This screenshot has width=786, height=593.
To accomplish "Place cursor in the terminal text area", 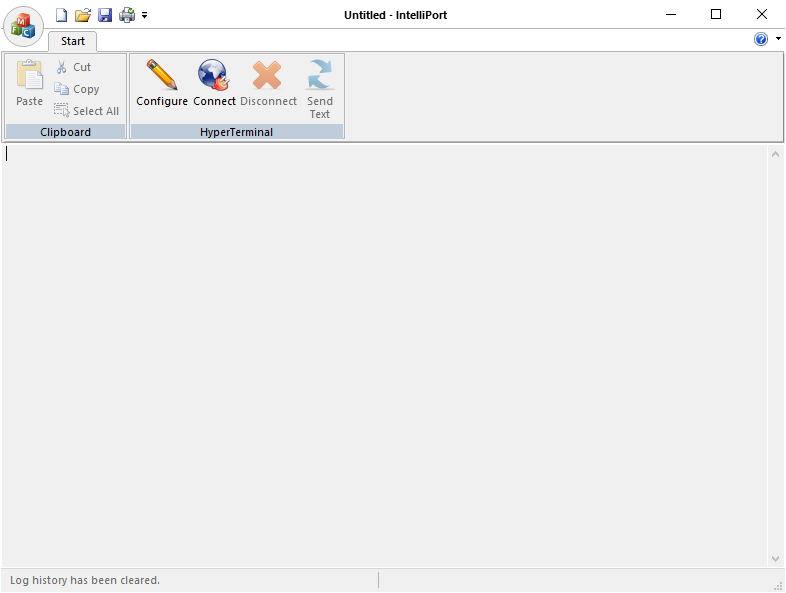I will coord(385,355).
